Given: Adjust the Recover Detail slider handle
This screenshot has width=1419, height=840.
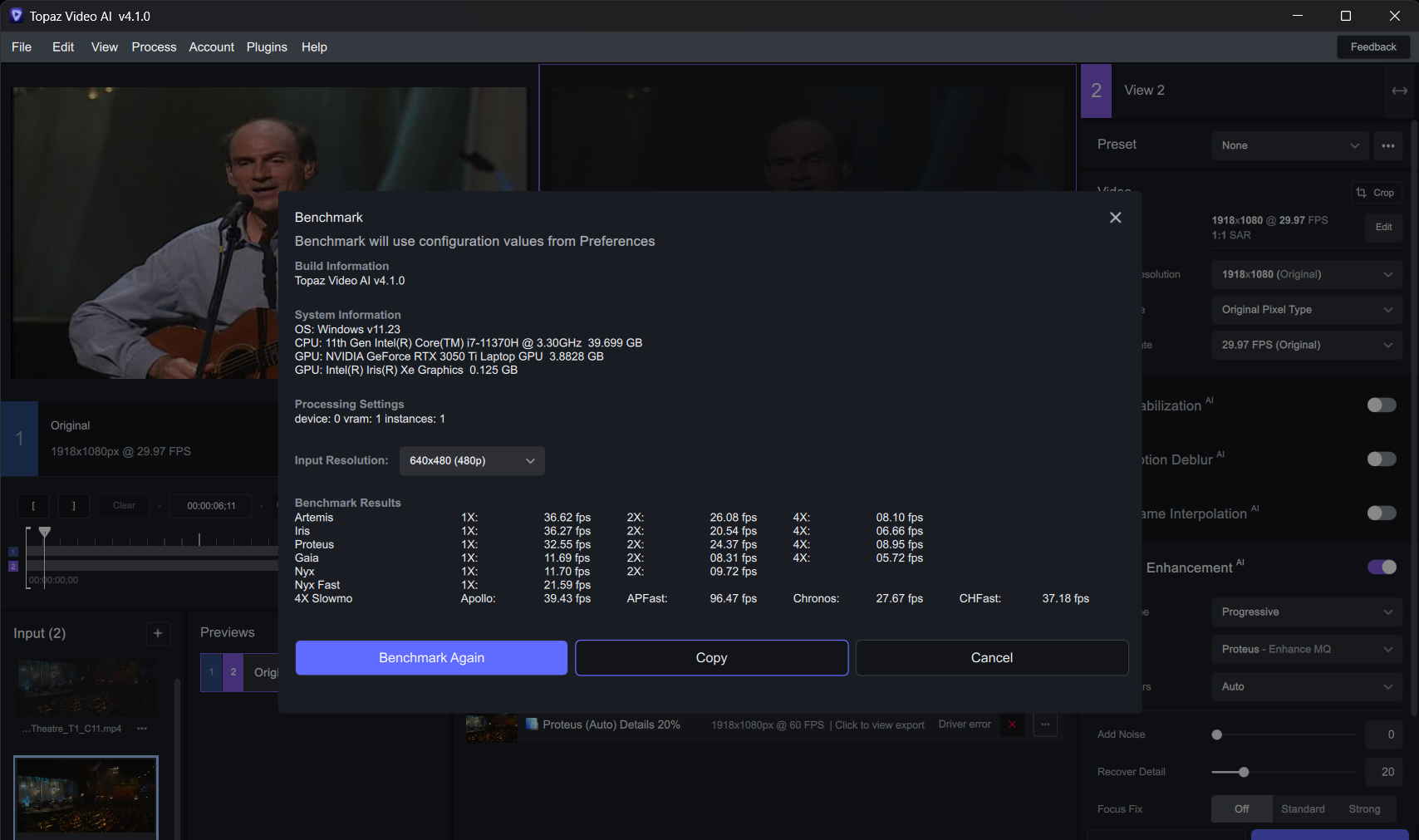Looking at the screenshot, I should pyautogui.click(x=1244, y=772).
